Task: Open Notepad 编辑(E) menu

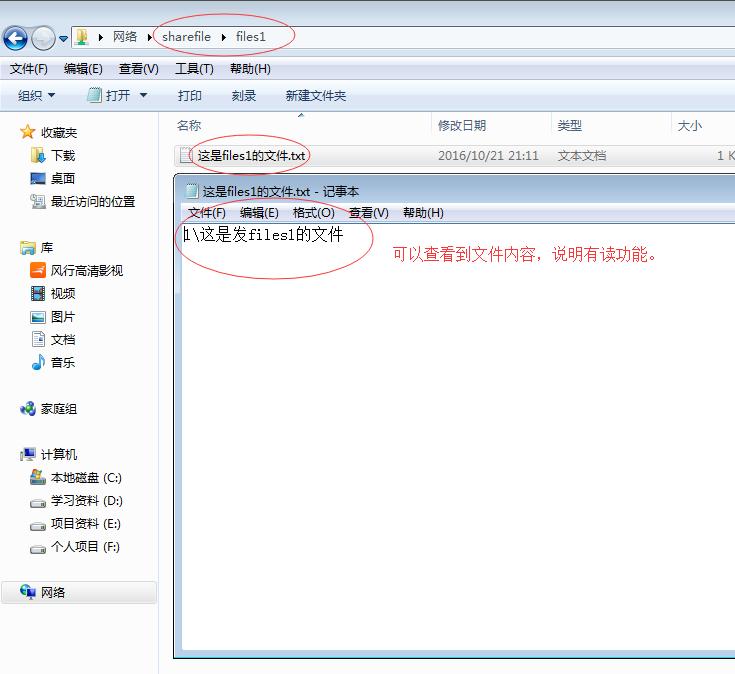Action: [x=259, y=213]
